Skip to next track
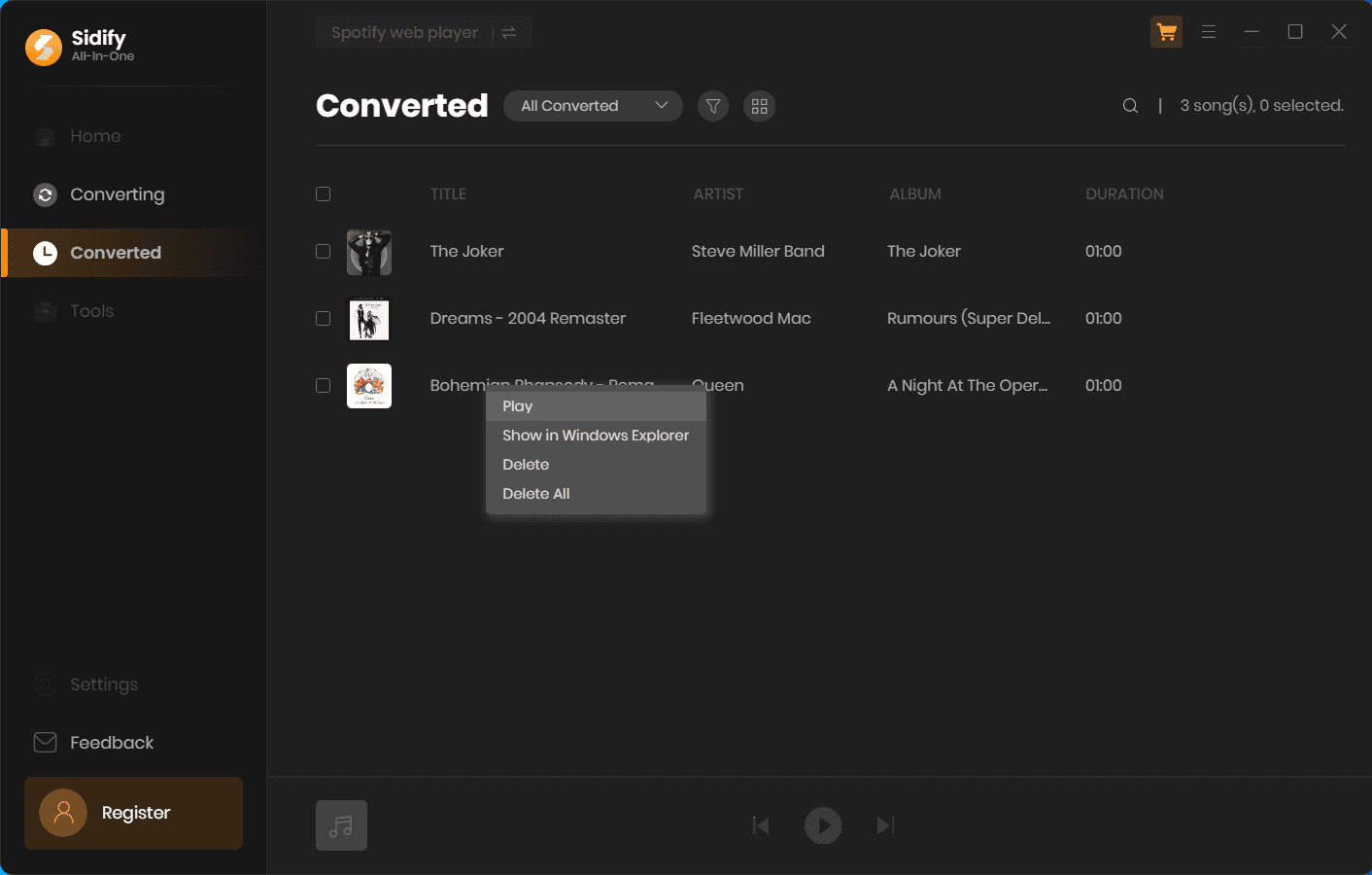1372x875 pixels. (885, 825)
